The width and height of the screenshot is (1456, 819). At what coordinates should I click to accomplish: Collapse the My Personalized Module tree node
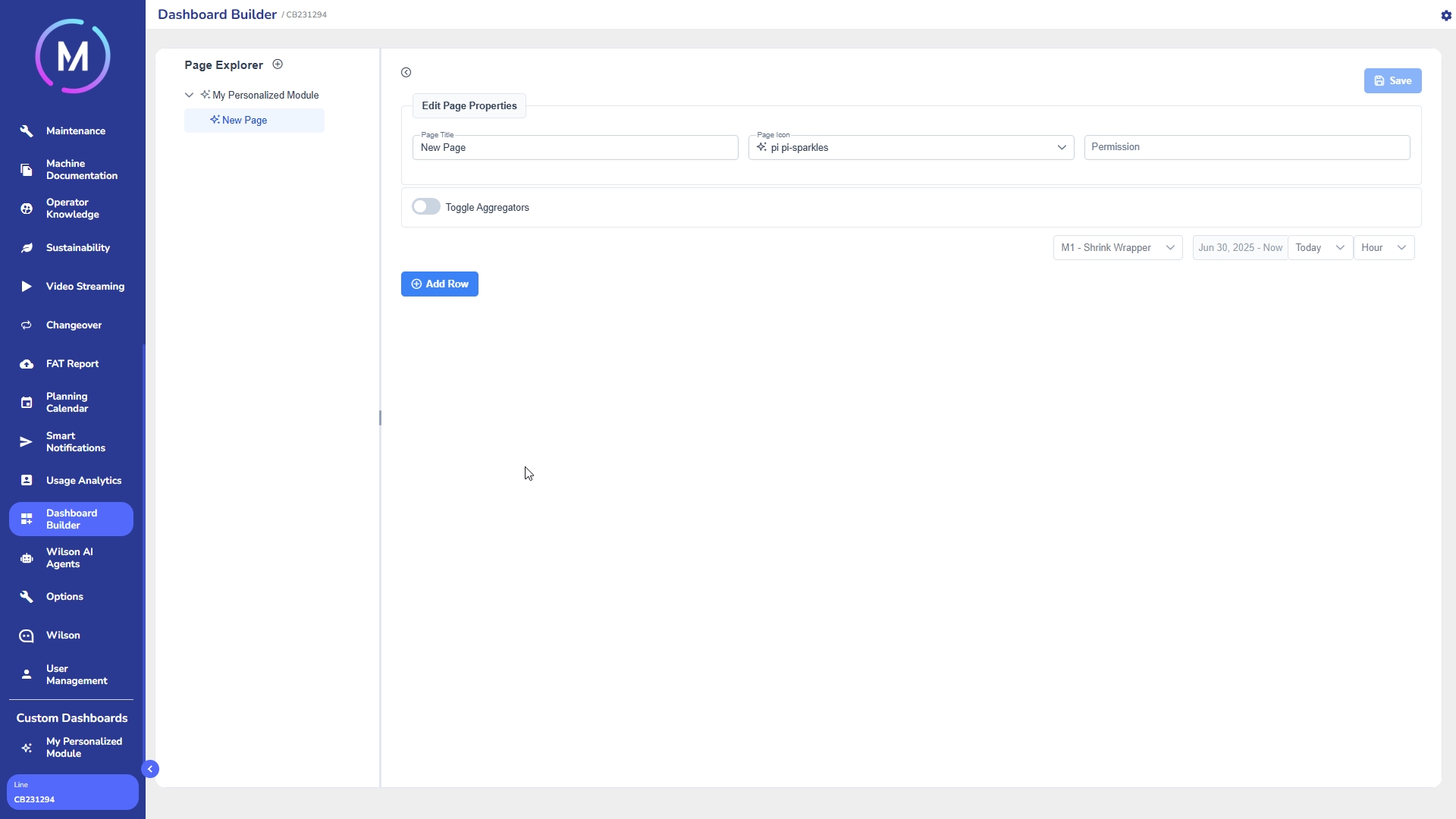click(x=189, y=96)
